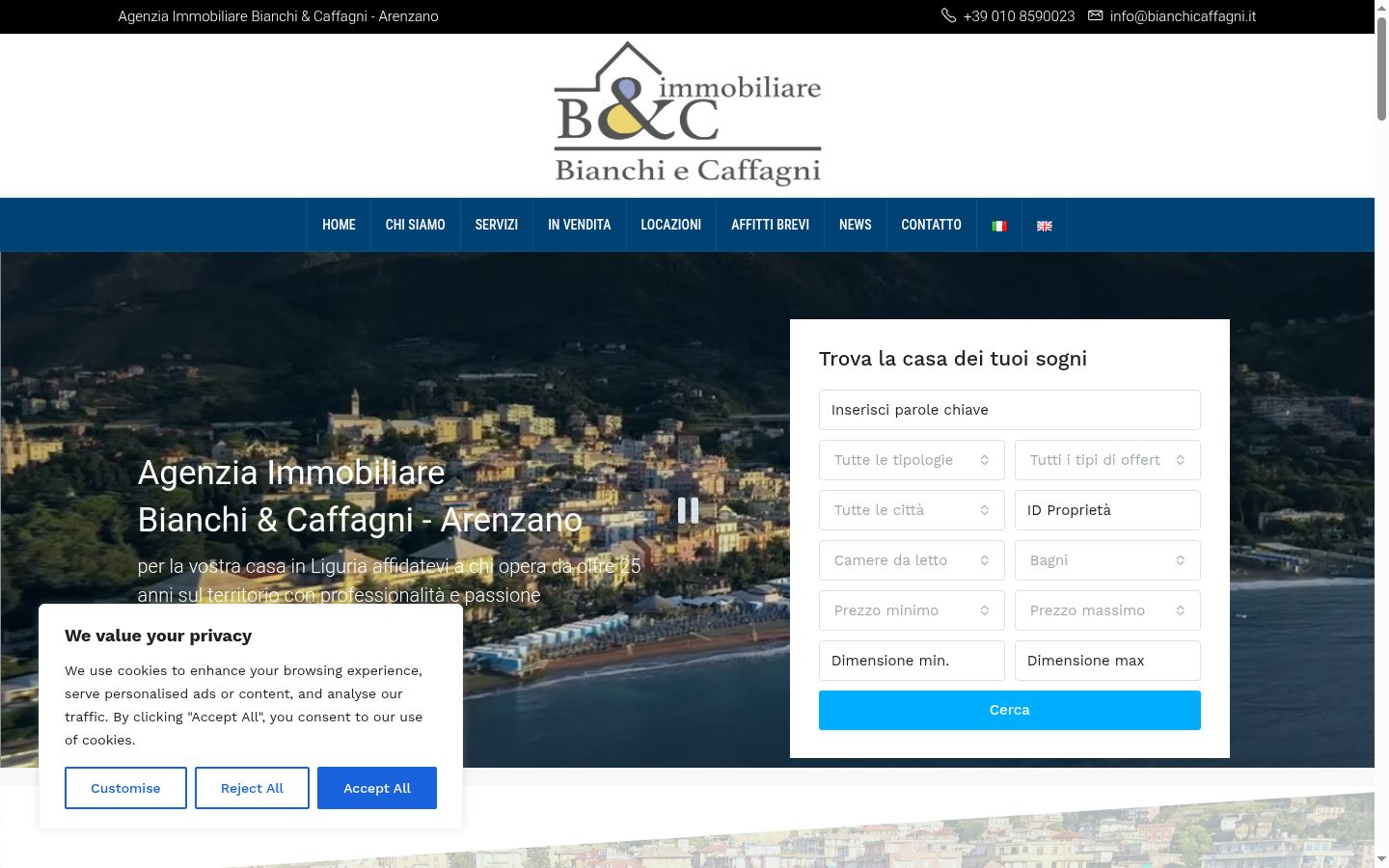This screenshot has width=1389, height=868.
Task: Click the scrollbar down arrow
Action: click(x=1381, y=859)
